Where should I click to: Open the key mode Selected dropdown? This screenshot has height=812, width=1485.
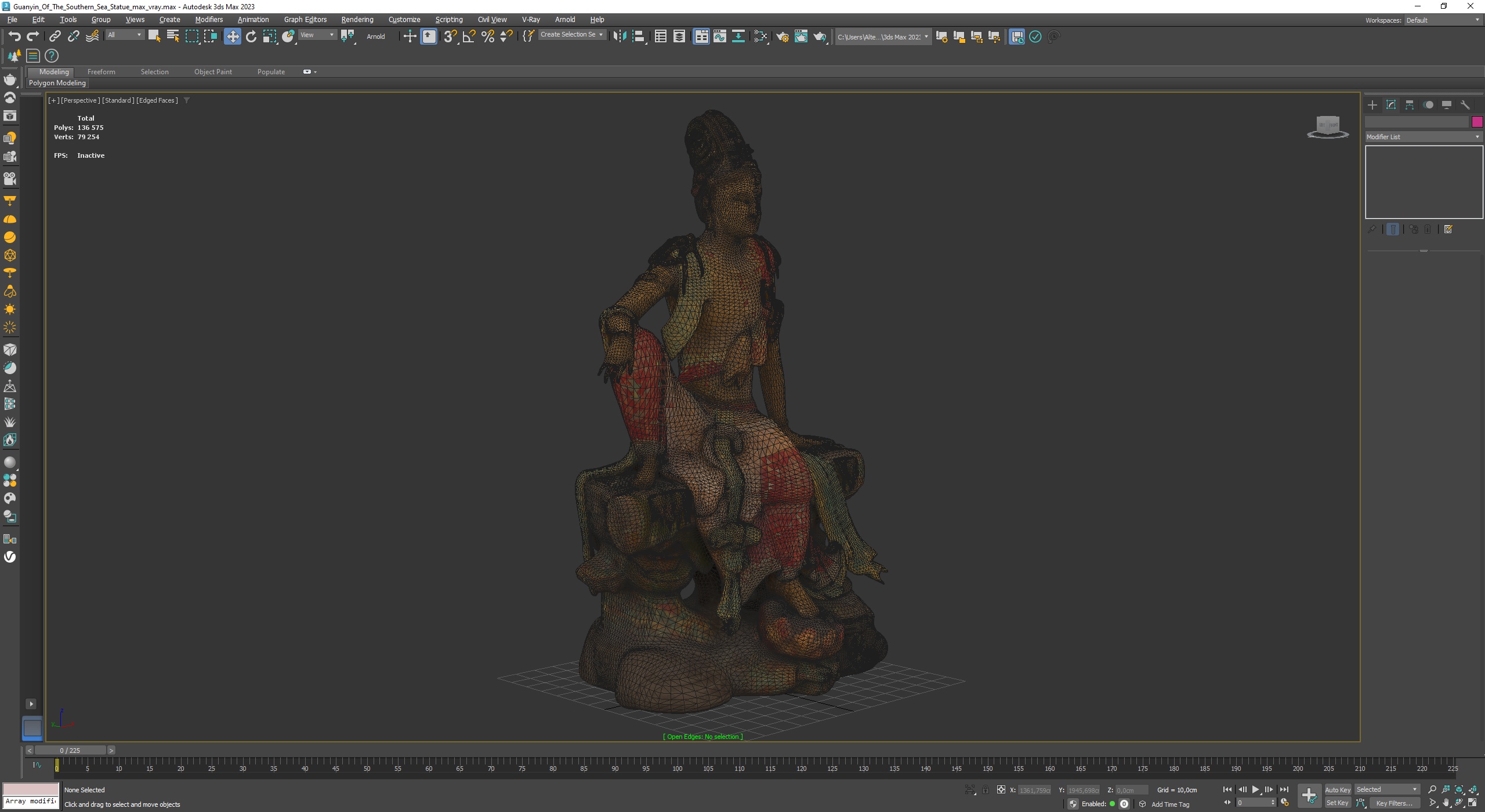tap(1387, 789)
